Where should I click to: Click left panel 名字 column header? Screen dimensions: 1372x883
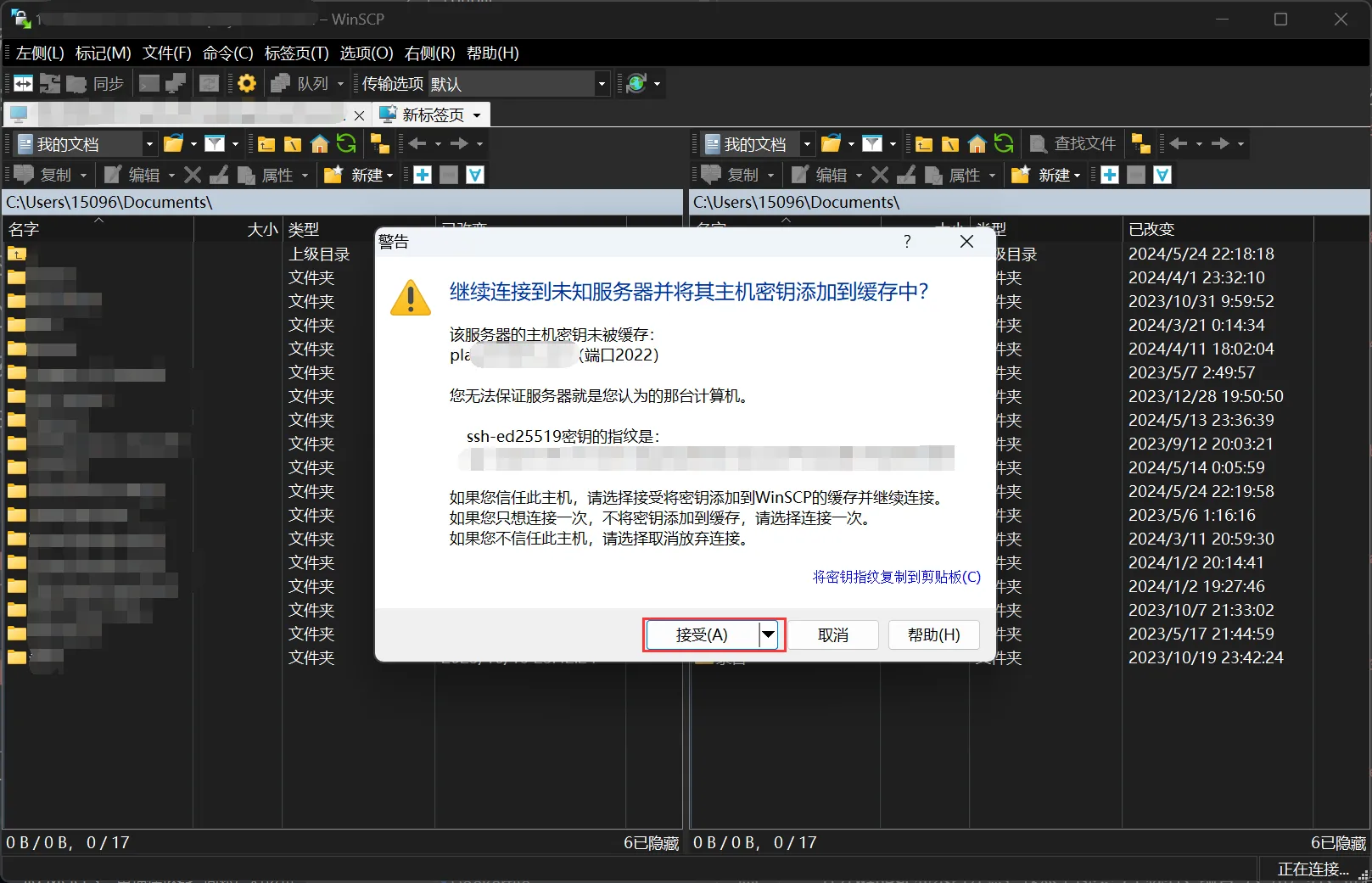pyautogui.click(x=99, y=229)
